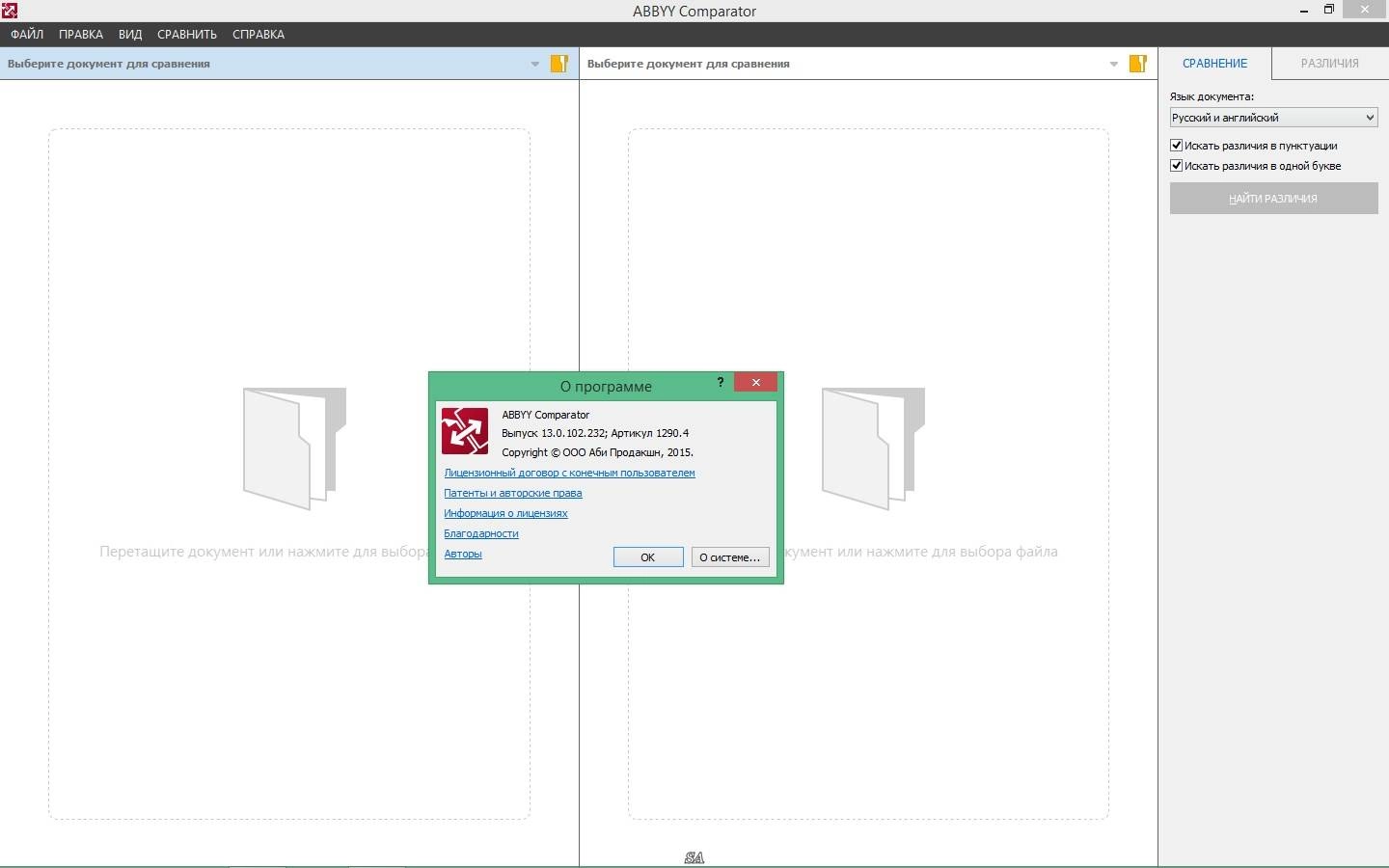
Task: Click the Copyright ООО Аби Продакшн text
Action: tap(597, 452)
